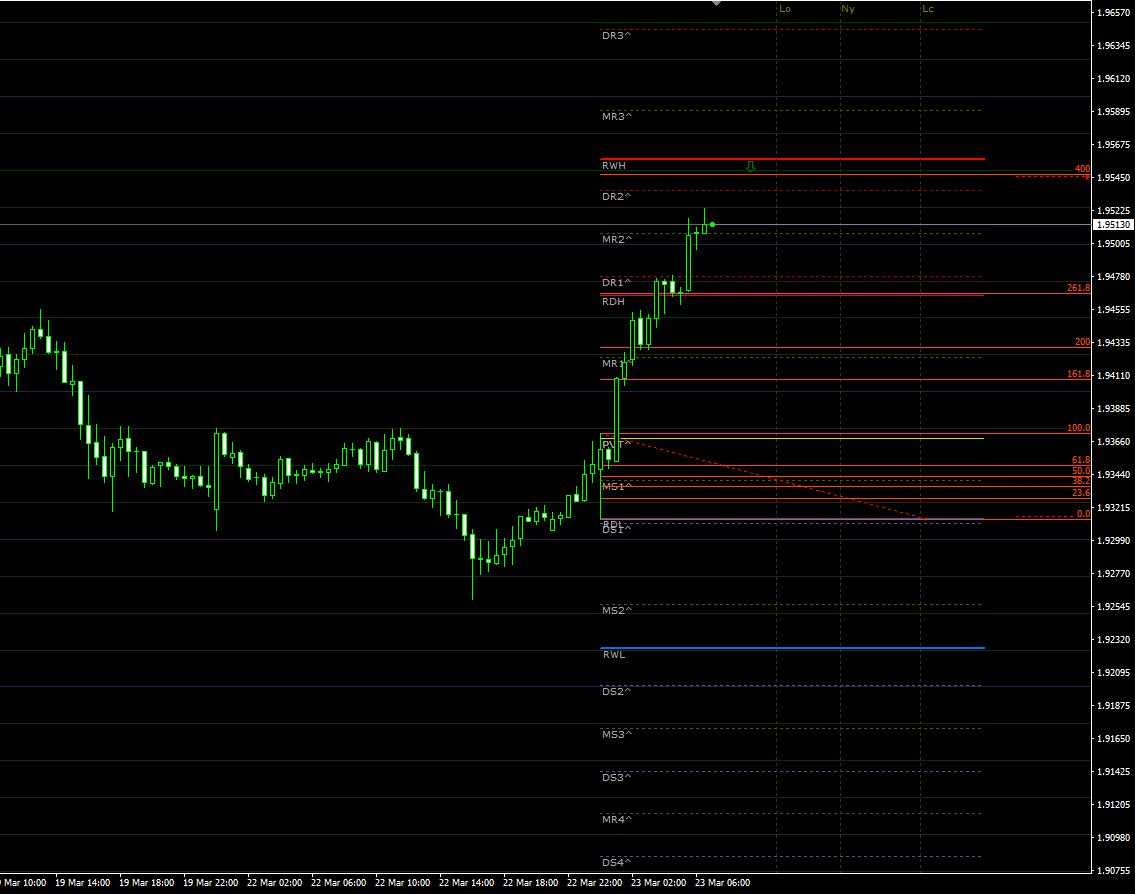
Task: Click the RWH weekly high label
Action: [x=614, y=166]
